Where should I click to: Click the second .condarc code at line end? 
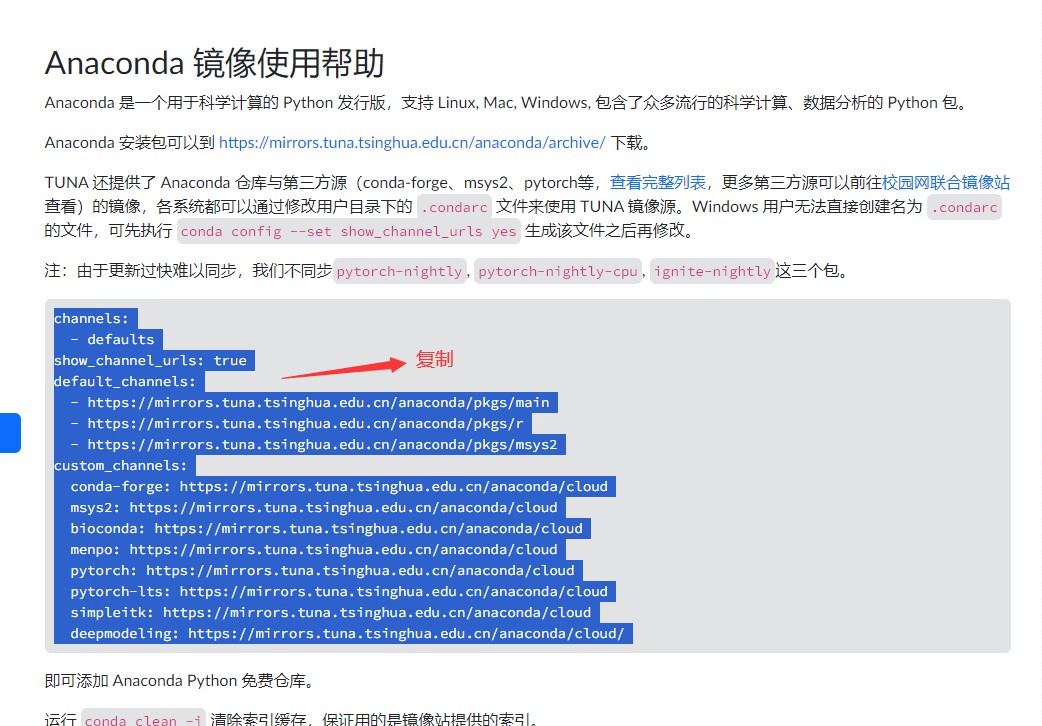tap(964, 207)
